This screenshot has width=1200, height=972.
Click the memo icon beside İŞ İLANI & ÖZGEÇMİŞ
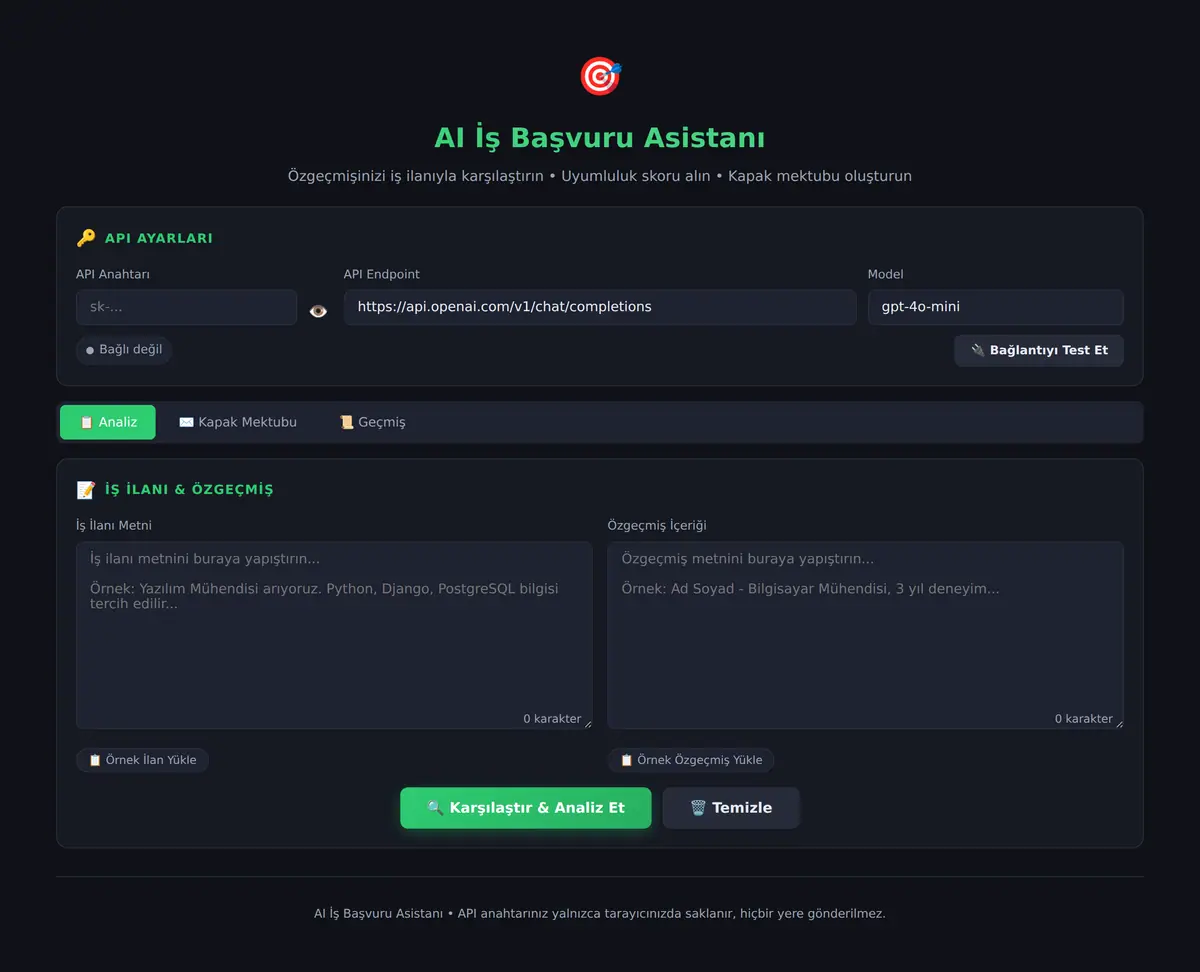tap(86, 489)
